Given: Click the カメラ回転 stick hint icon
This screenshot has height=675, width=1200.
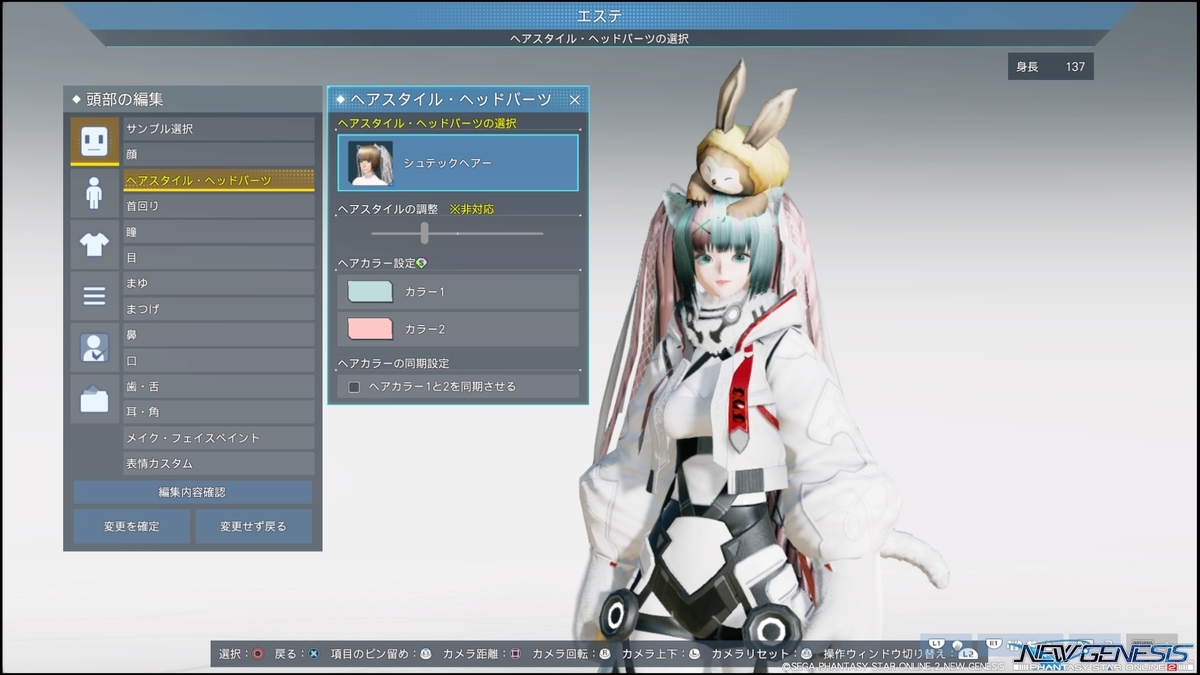Looking at the screenshot, I should [605, 654].
